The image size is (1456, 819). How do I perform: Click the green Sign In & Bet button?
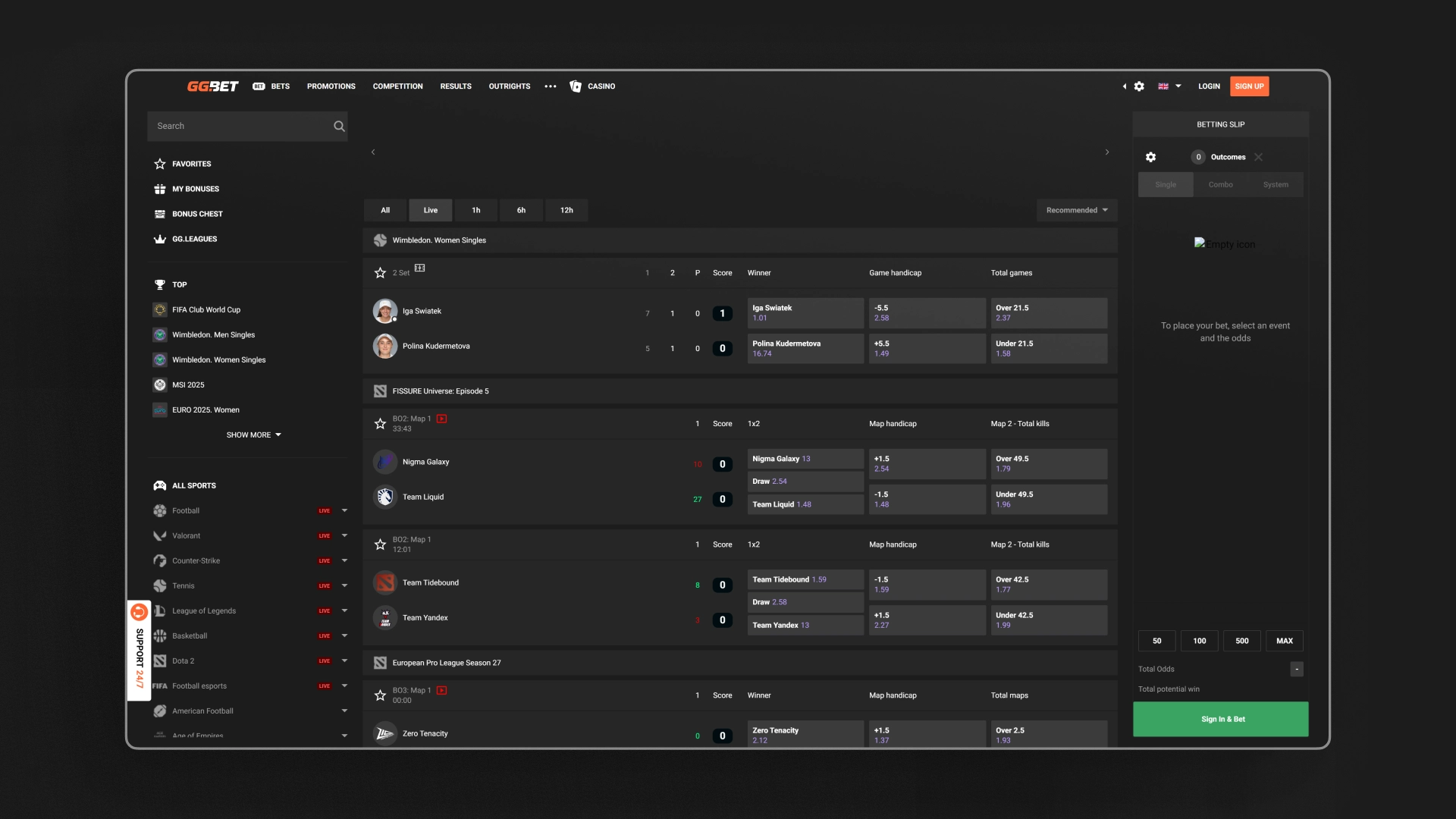tap(1221, 719)
